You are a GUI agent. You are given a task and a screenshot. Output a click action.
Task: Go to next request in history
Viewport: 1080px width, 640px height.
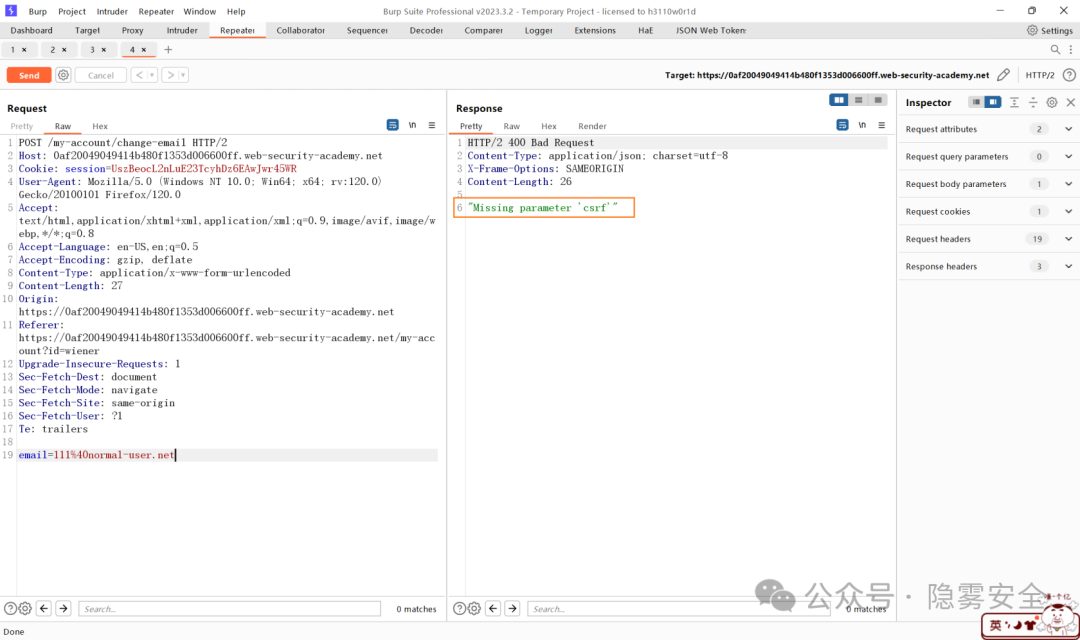coord(170,75)
